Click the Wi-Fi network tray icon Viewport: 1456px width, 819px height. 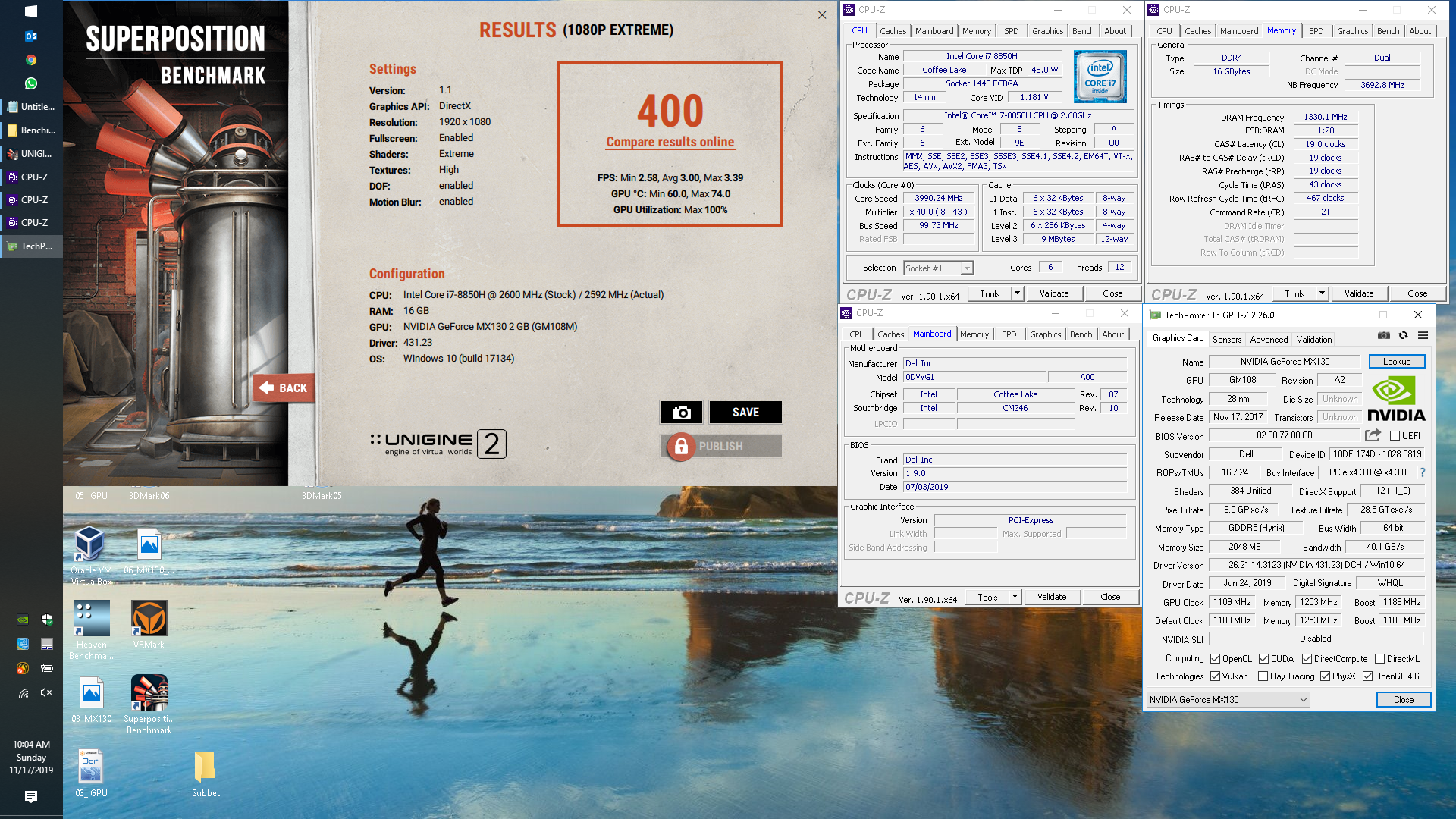point(24,692)
